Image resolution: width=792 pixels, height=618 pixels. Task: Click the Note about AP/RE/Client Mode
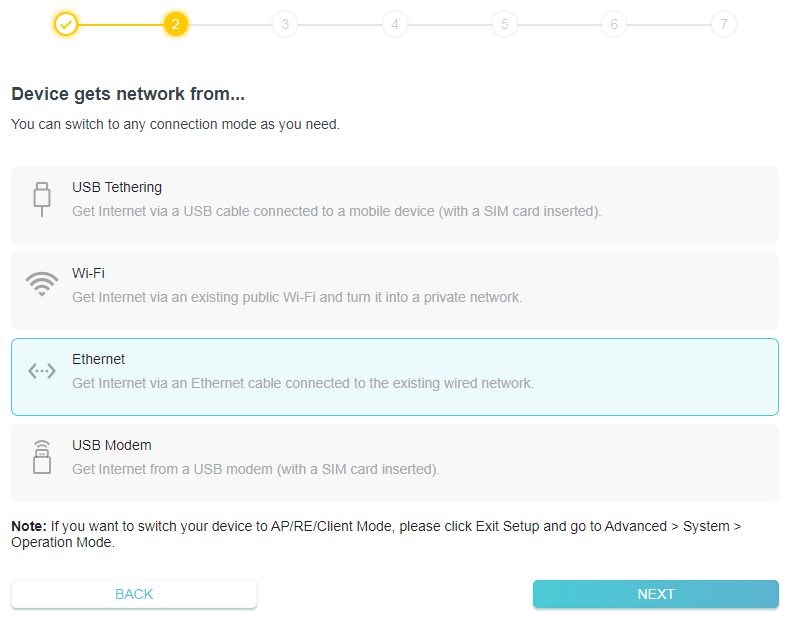(x=376, y=534)
